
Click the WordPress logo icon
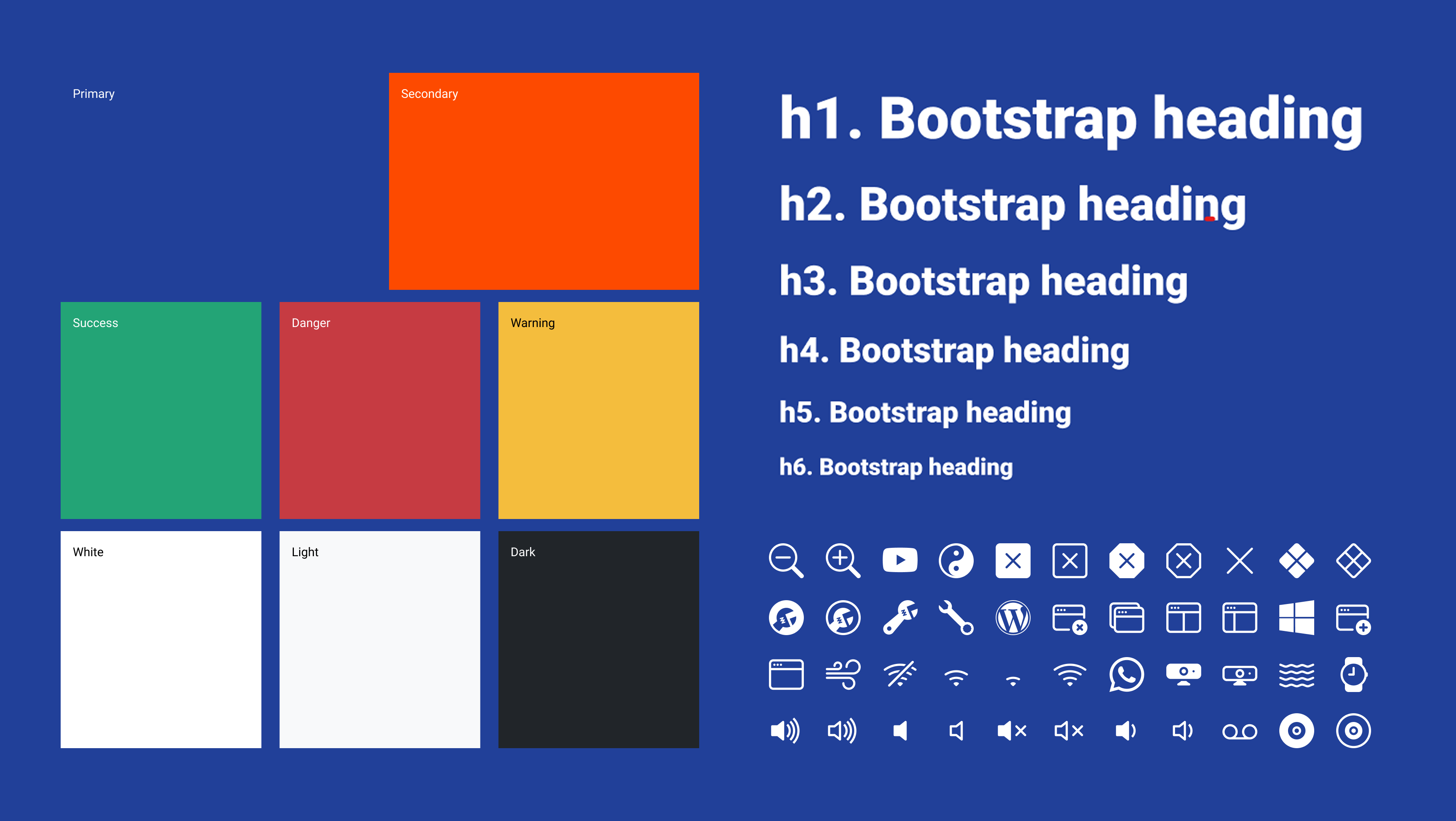[x=1013, y=617]
